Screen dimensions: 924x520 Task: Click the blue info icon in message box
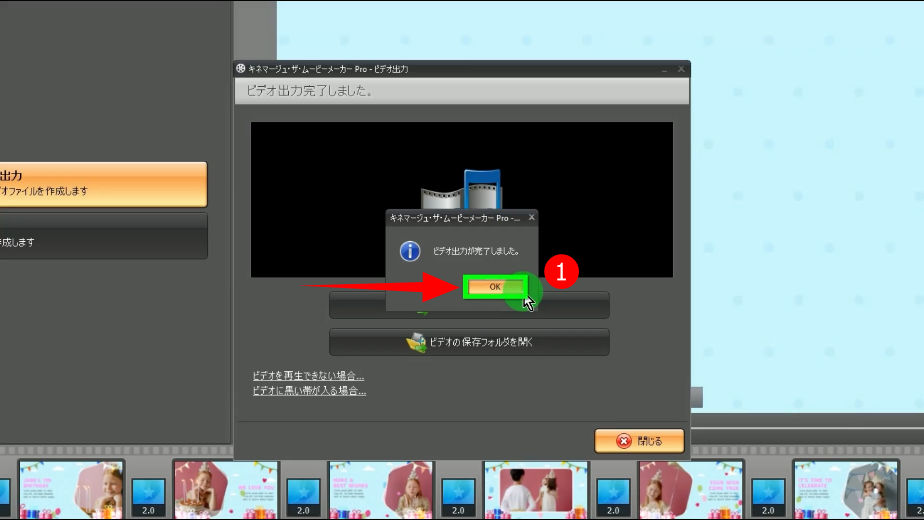point(410,251)
